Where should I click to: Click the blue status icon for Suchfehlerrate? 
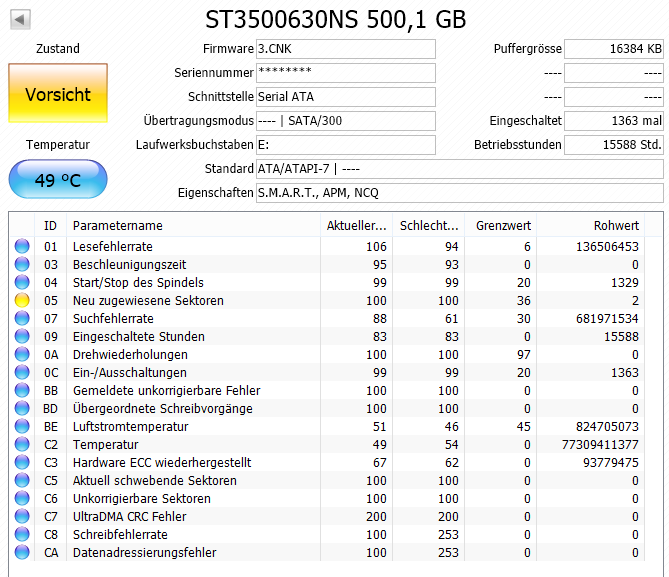point(22,318)
